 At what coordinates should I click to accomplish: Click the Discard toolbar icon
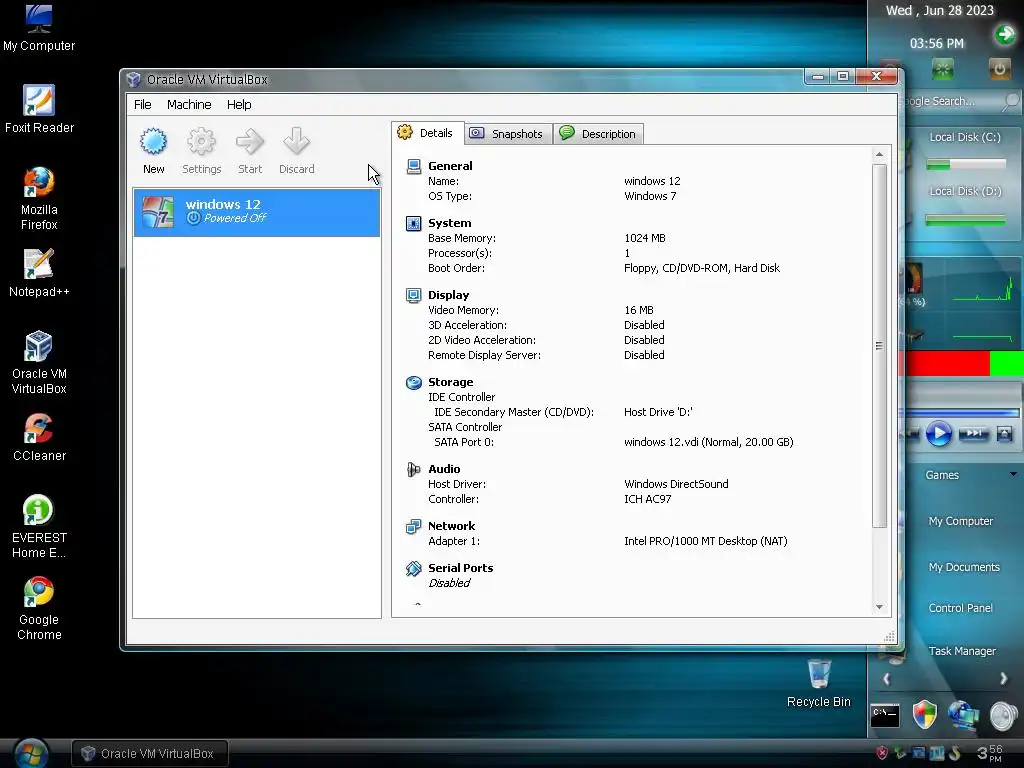coord(296,142)
